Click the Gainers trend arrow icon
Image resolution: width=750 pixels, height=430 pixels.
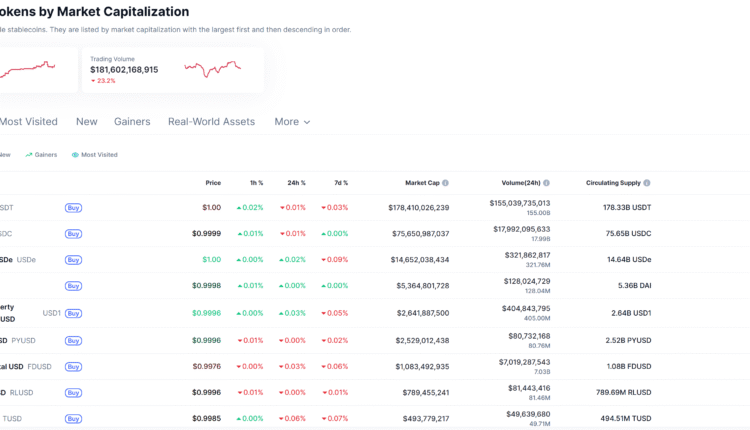29,155
